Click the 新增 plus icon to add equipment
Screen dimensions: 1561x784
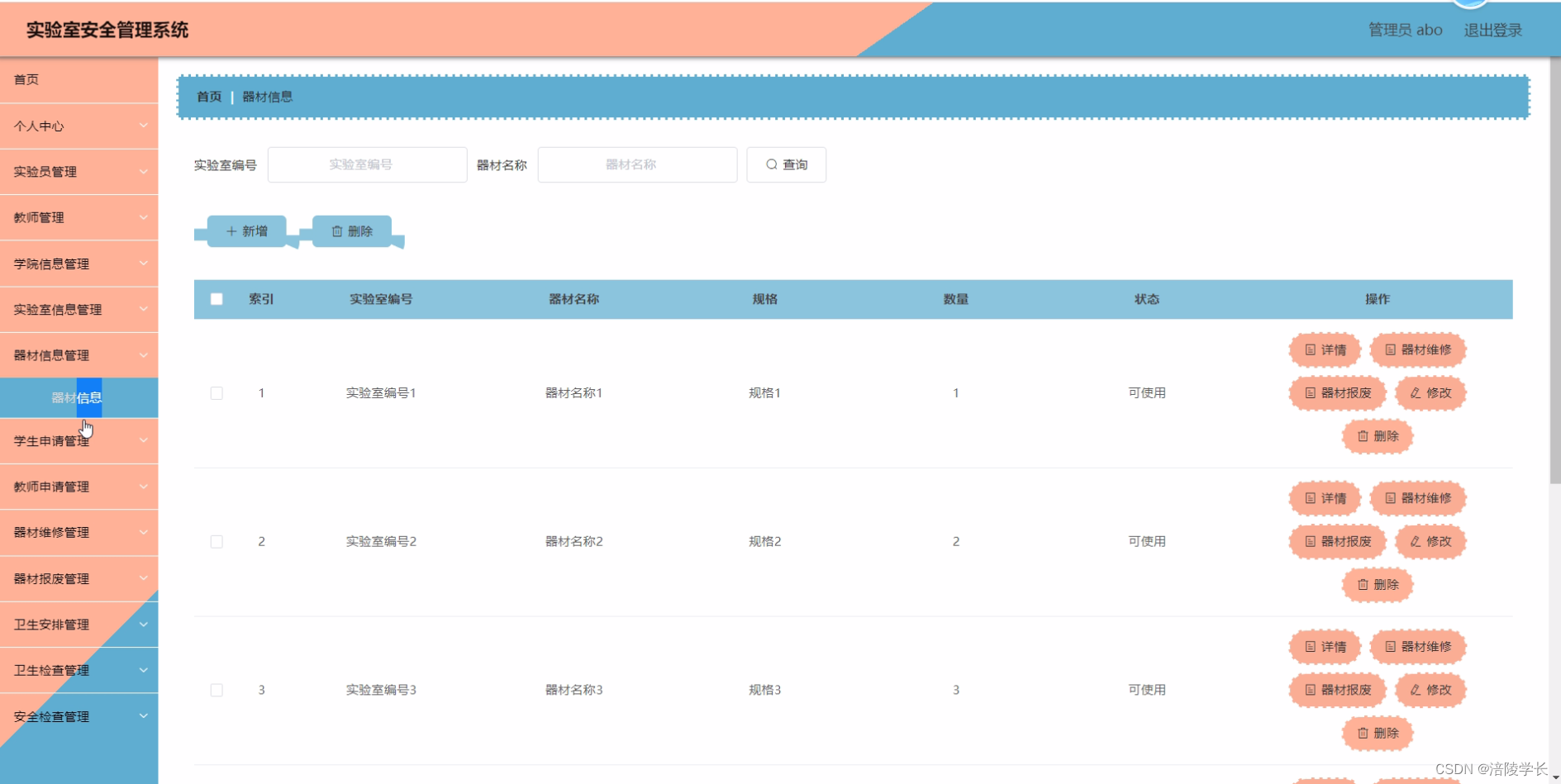tap(232, 231)
